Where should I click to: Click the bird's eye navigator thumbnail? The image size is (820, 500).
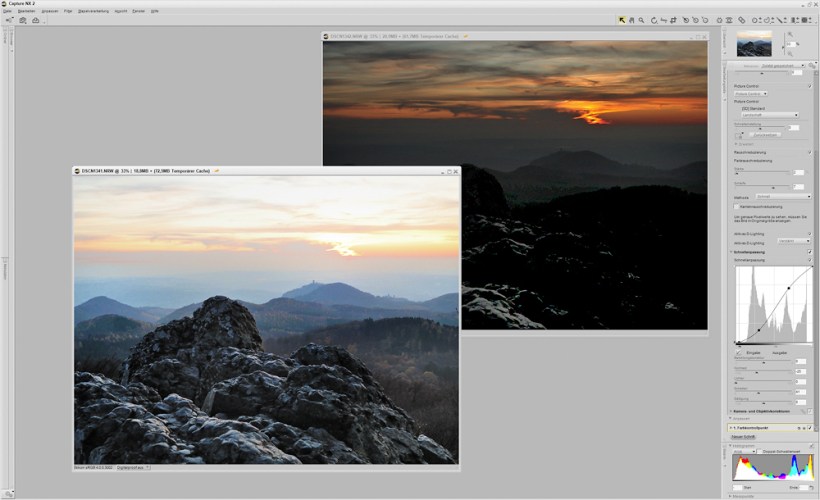(x=754, y=44)
